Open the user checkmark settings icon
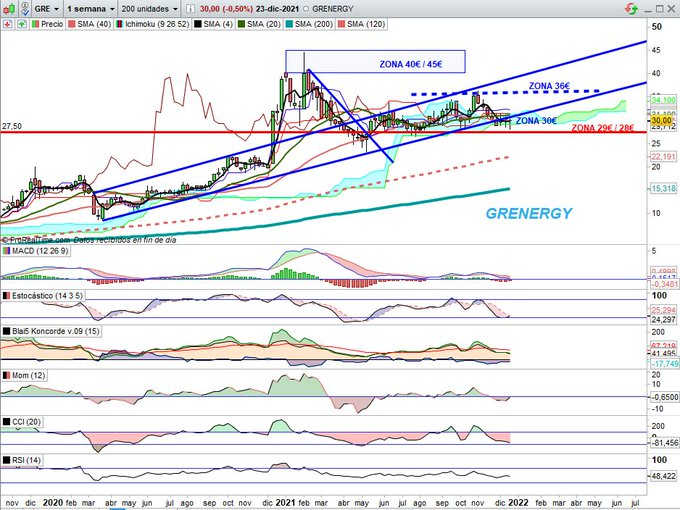This screenshot has height=510, width=680. (25, 8)
